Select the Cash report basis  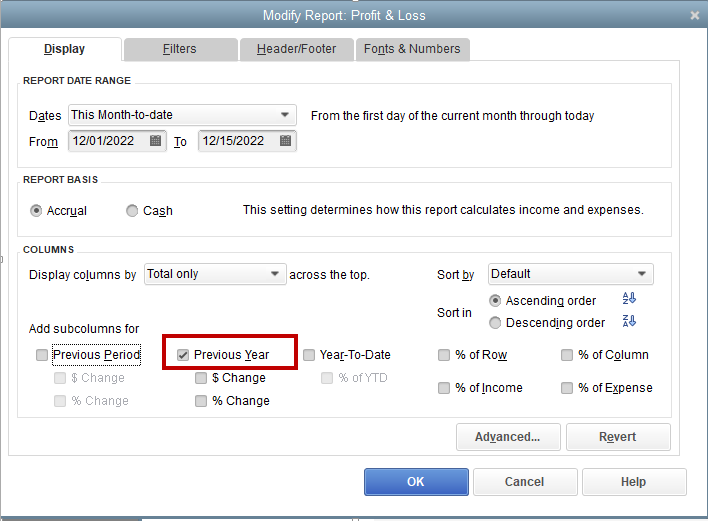point(132,211)
